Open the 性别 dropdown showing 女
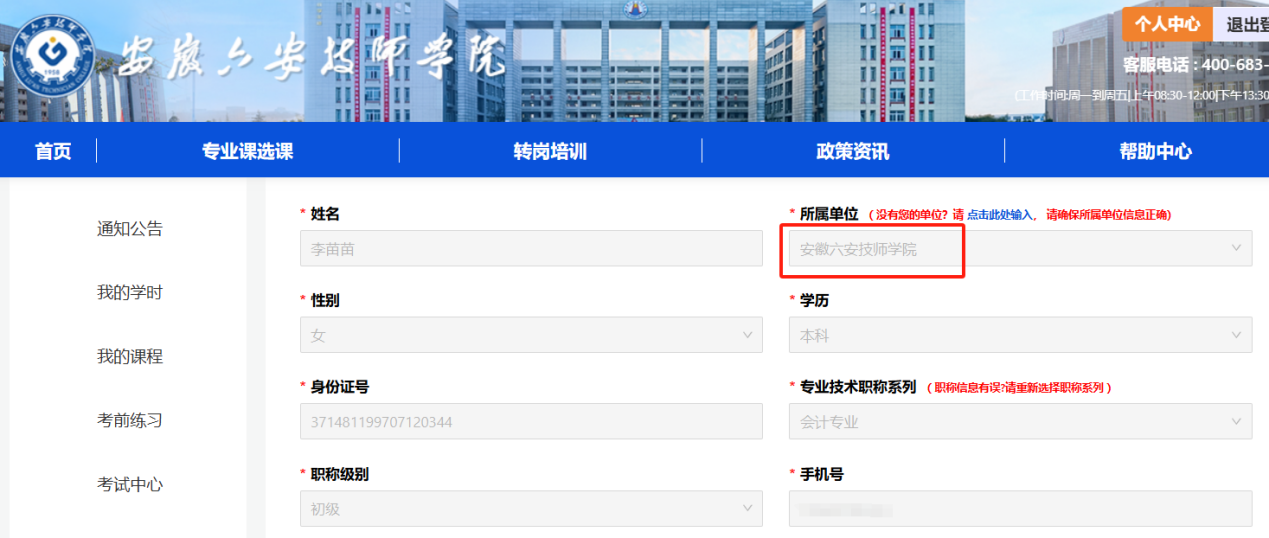The width and height of the screenshot is (1269, 538). [531, 335]
